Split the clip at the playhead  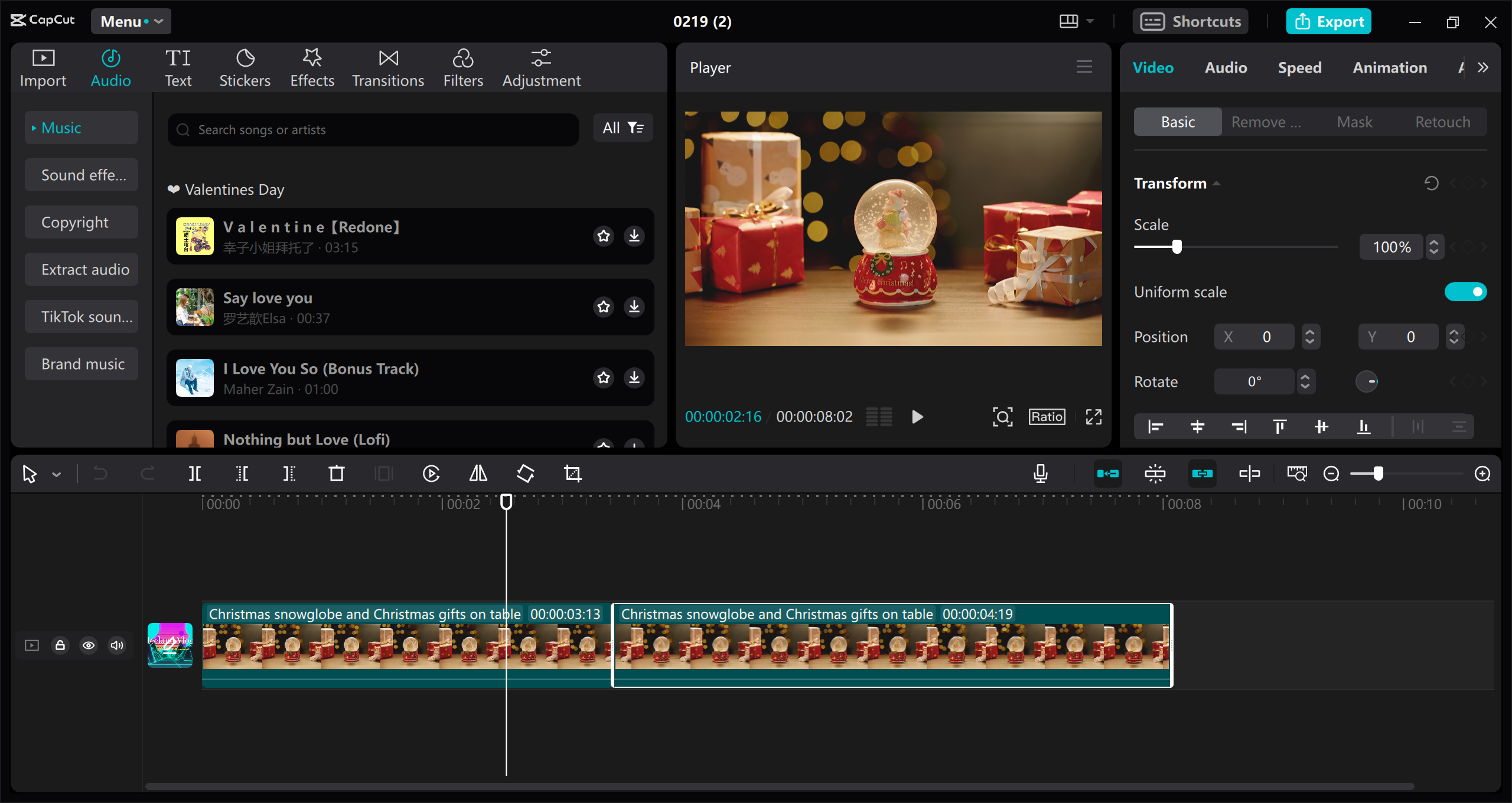195,473
